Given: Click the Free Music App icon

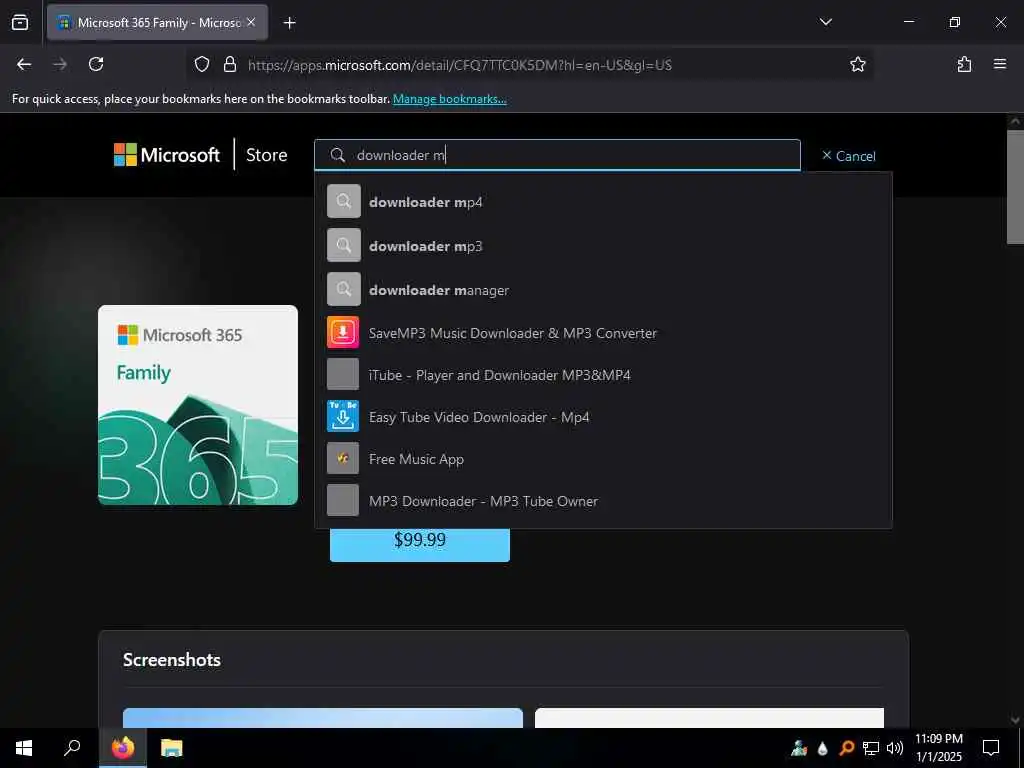Looking at the screenshot, I should tap(343, 458).
